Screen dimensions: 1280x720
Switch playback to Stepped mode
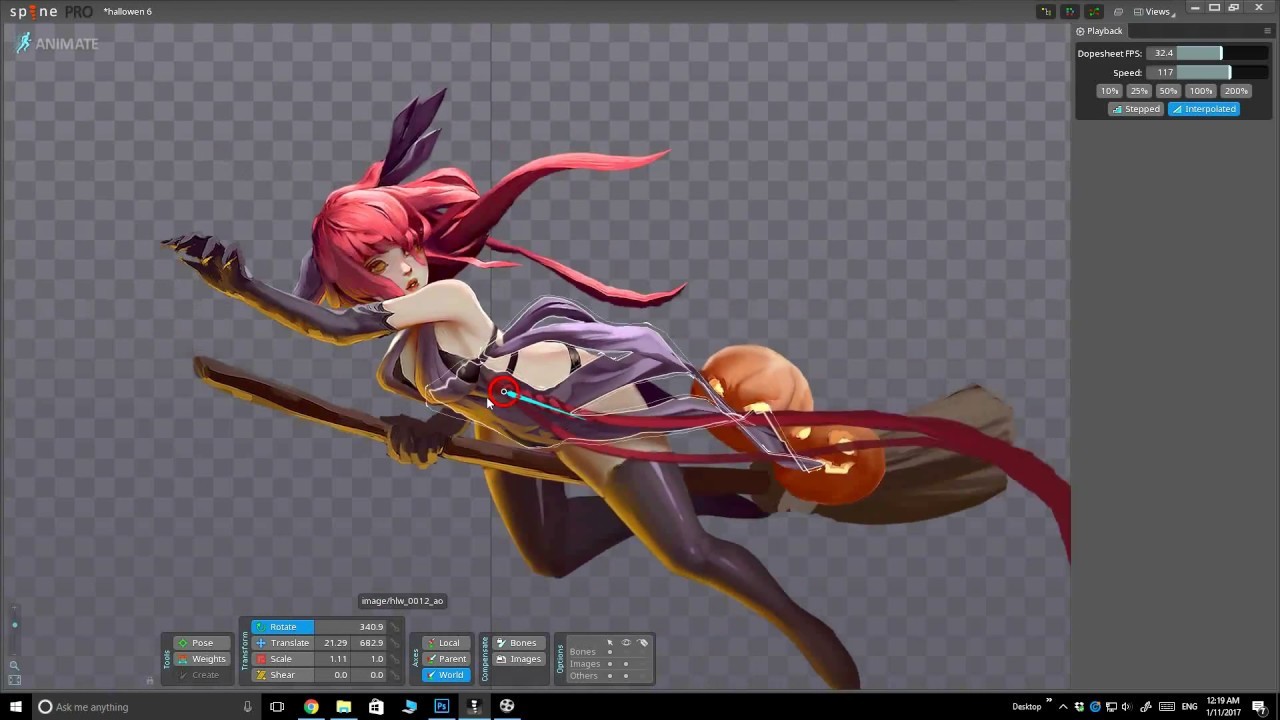tap(1136, 109)
